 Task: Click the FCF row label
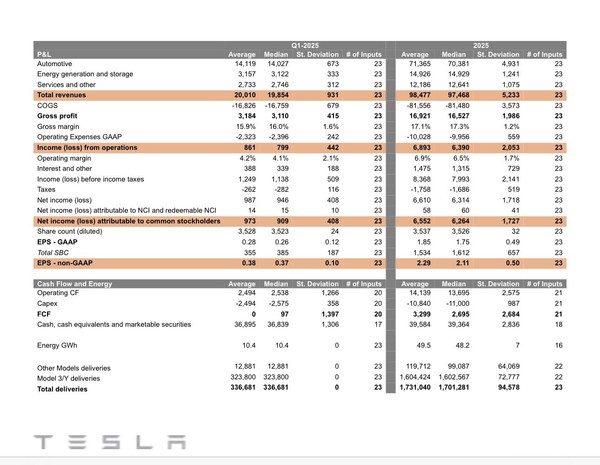[x=43, y=315]
